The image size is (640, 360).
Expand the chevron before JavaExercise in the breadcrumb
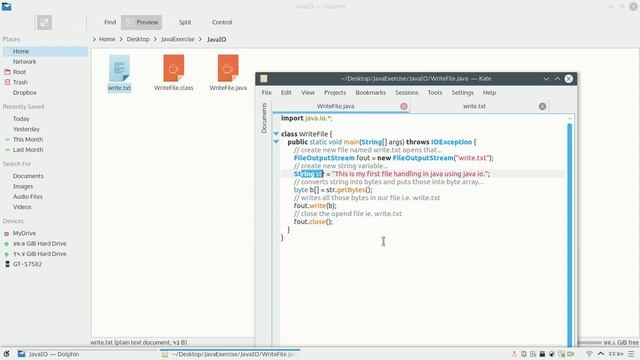(156, 39)
